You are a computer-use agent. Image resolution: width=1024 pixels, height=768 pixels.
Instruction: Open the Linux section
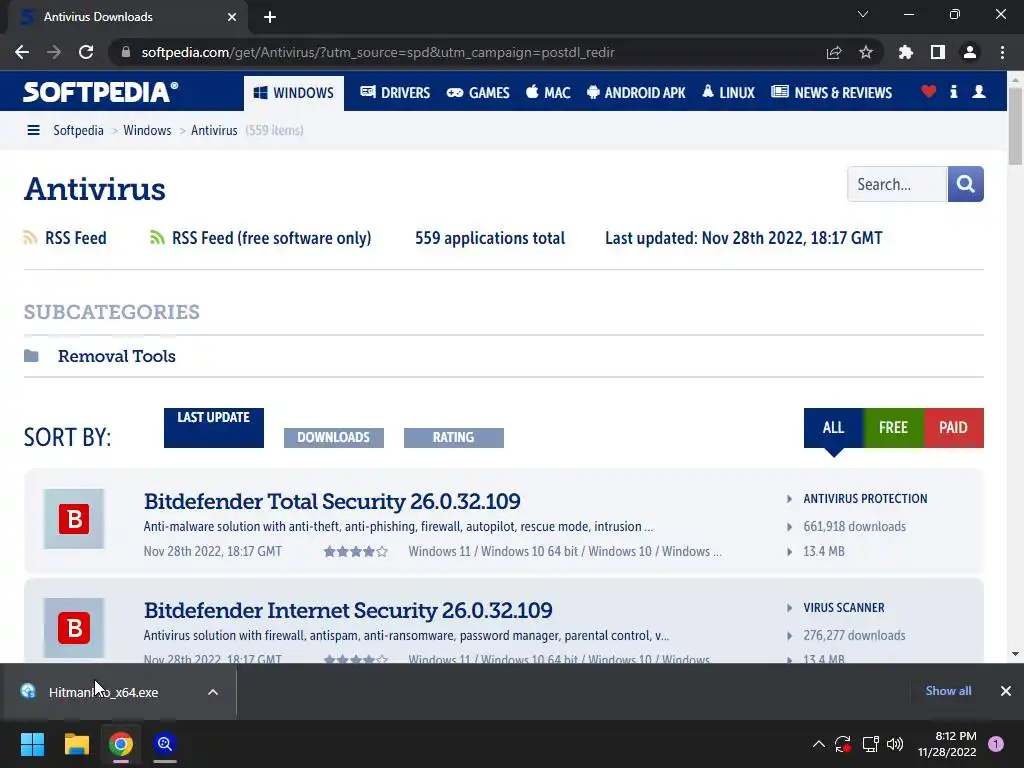(x=728, y=93)
